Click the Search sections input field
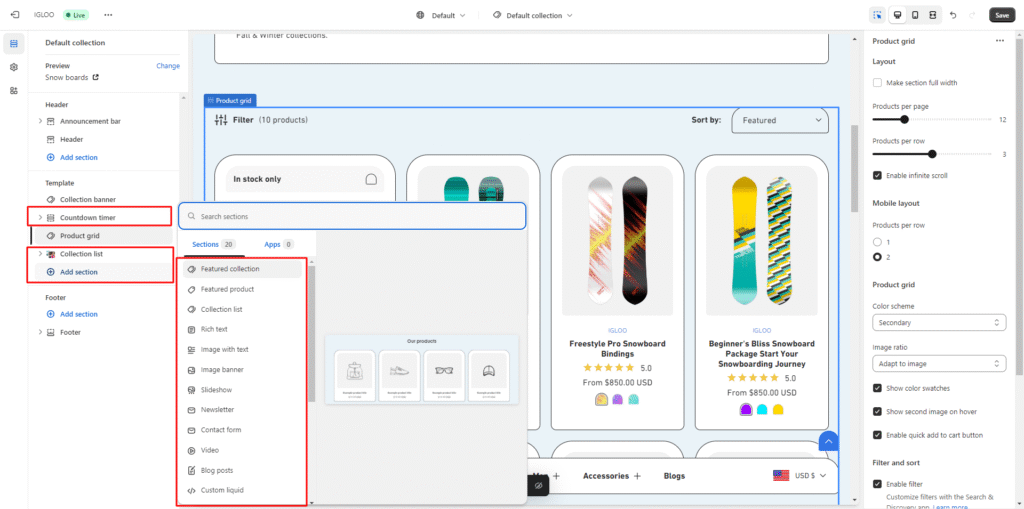Viewport: 1024px width, 509px height. (352, 216)
